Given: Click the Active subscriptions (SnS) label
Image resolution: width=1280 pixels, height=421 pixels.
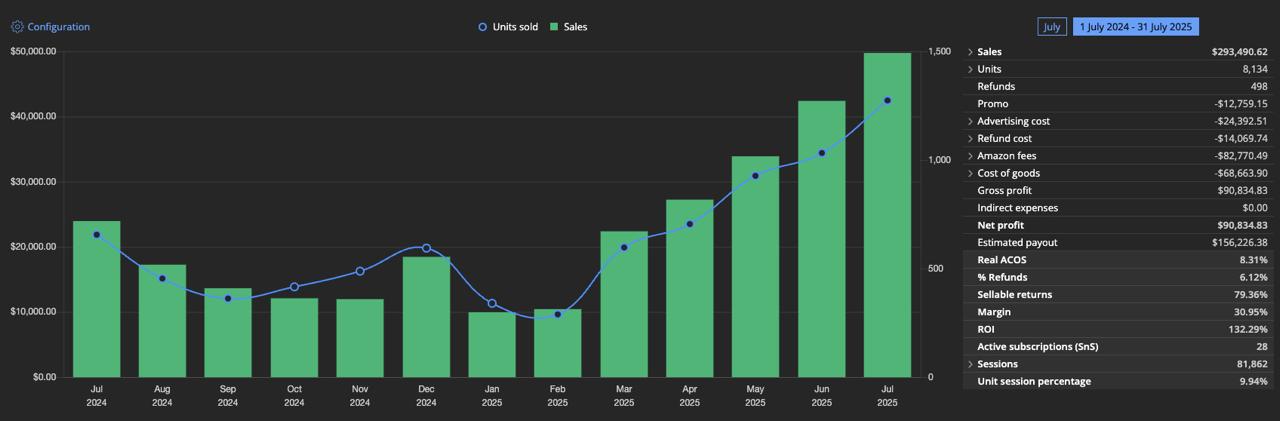Looking at the screenshot, I should (1037, 347).
